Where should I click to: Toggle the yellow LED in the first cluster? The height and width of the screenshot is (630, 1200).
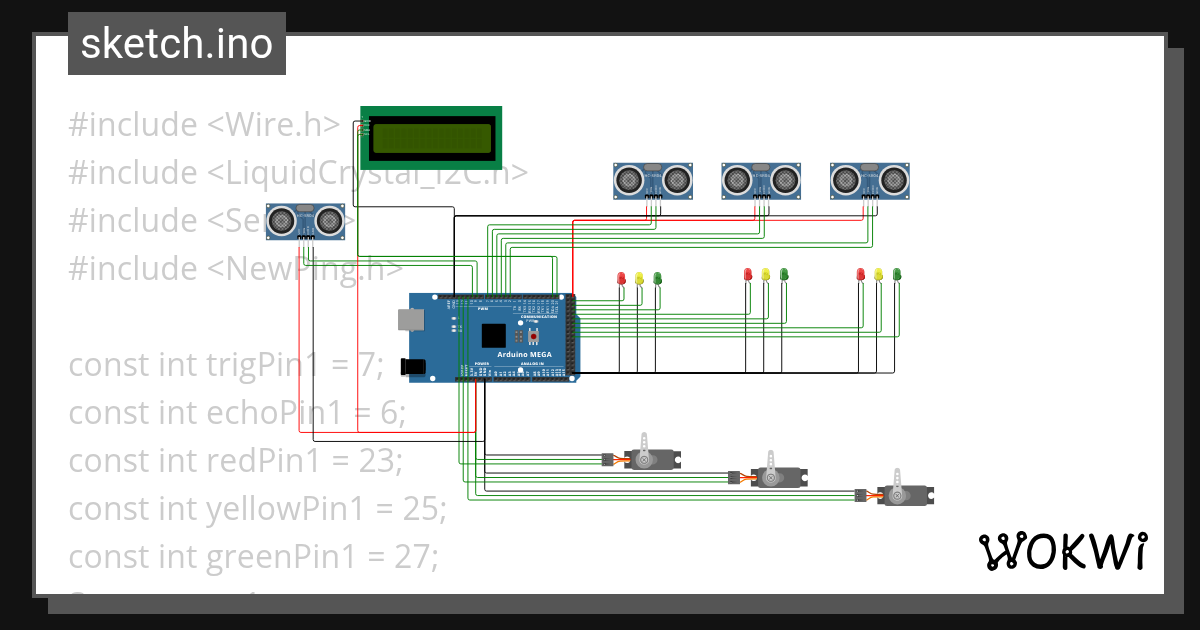click(x=638, y=278)
